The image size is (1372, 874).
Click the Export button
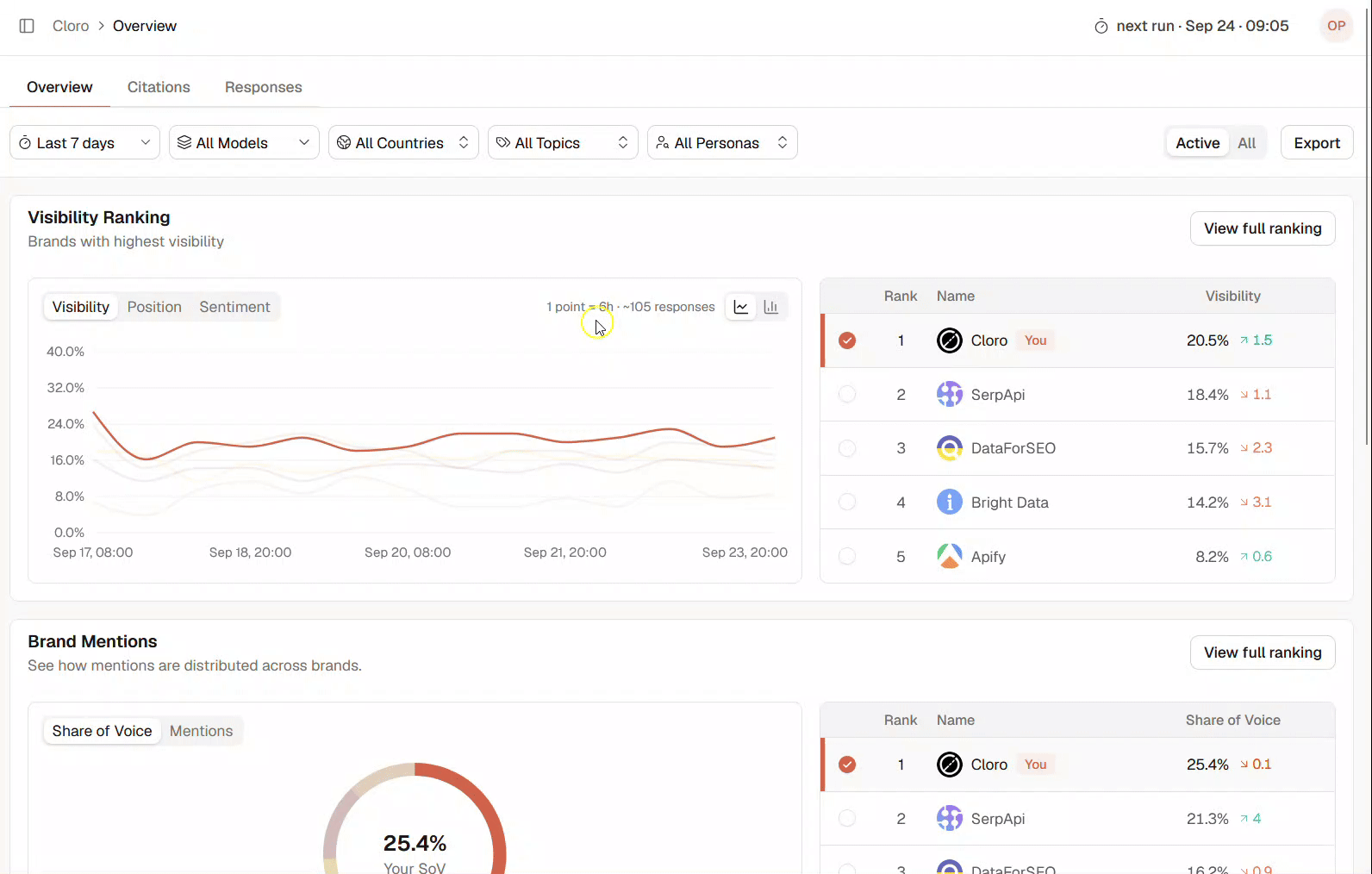(1317, 143)
